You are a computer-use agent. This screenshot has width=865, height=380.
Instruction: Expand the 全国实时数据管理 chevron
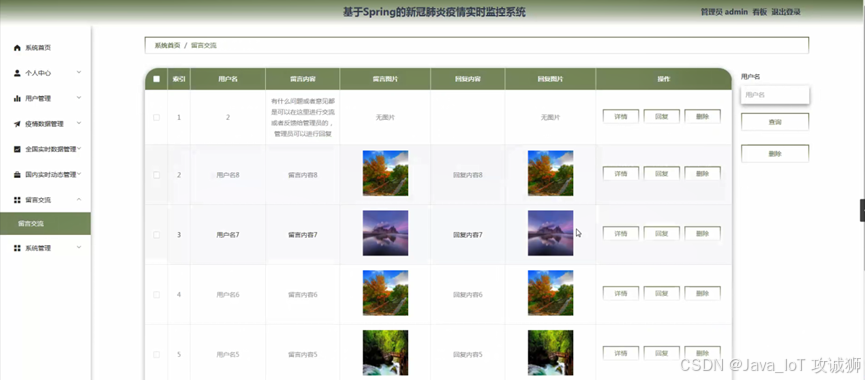(x=79, y=148)
